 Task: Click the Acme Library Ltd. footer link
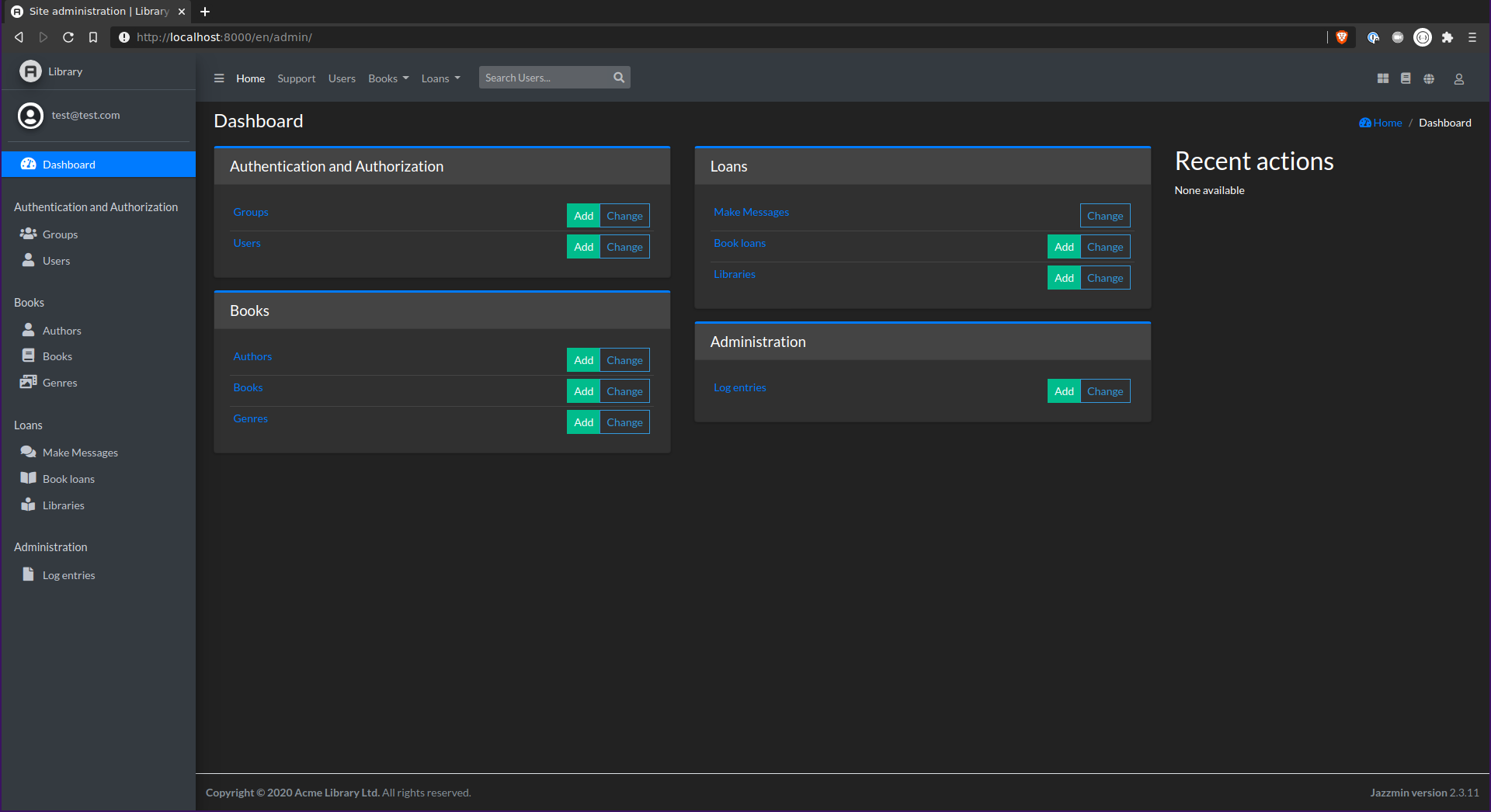[x=337, y=793]
